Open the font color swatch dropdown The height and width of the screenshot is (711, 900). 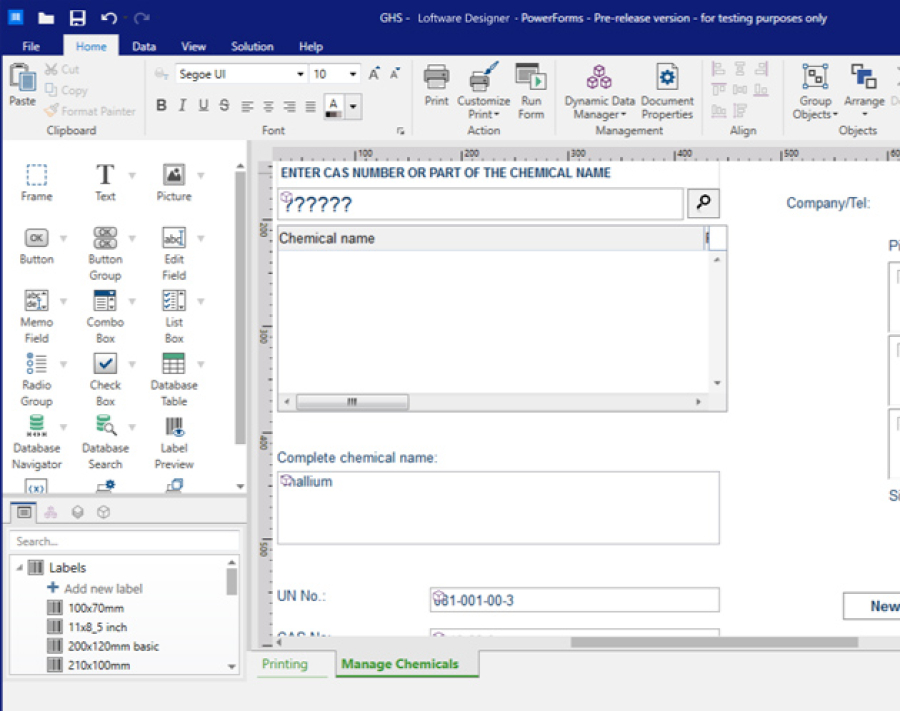point(353,106)
